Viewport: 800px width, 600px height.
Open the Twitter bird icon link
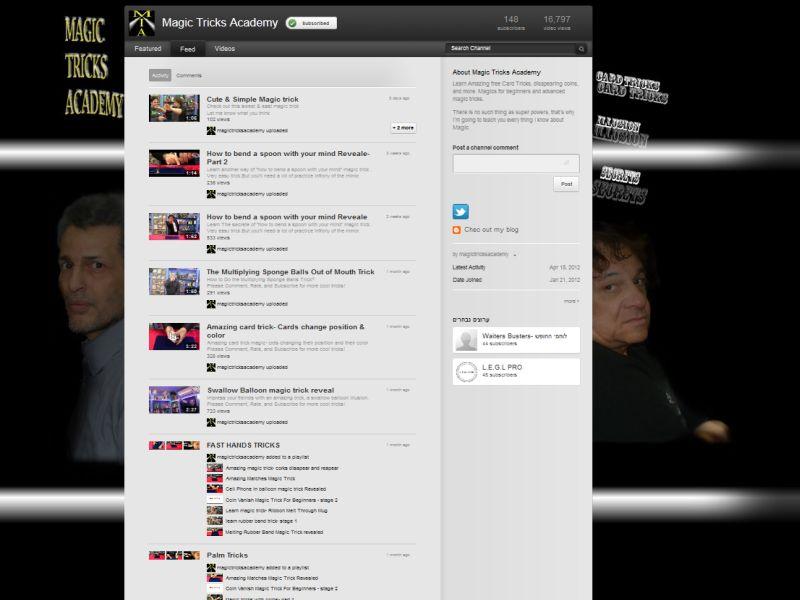(460, 211)
